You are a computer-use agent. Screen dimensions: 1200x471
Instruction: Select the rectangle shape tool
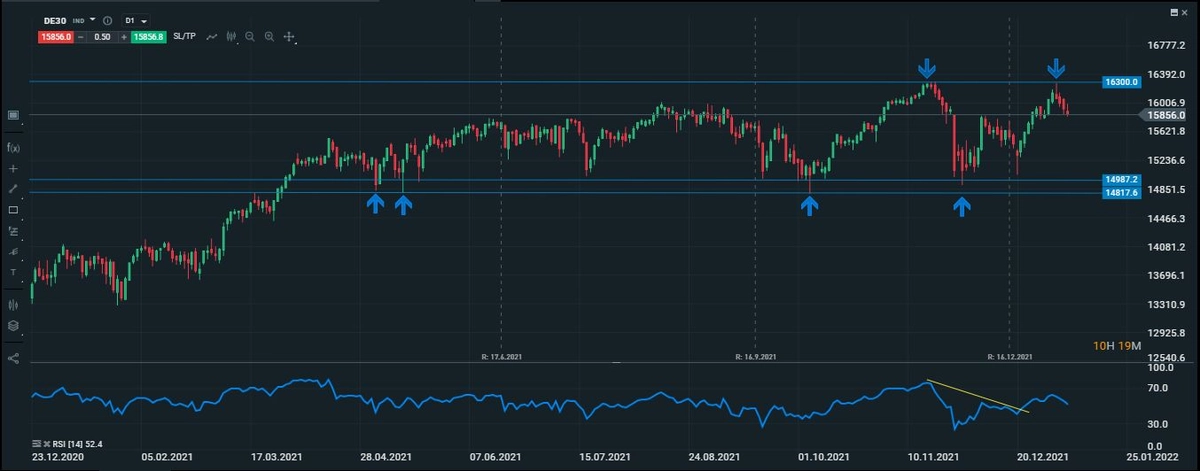13,210
